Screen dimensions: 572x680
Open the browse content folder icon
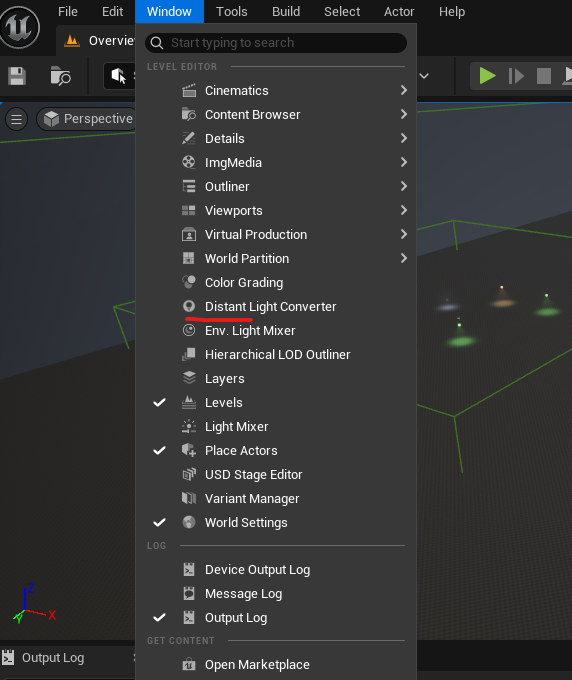click(x=60, y=76)
